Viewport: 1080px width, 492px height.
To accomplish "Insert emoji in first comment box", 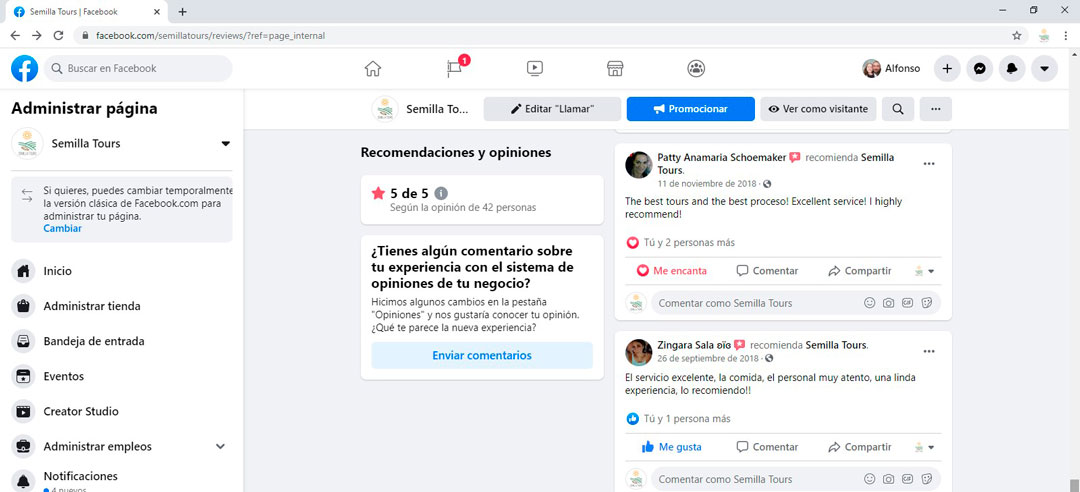I will pos(870,303).
